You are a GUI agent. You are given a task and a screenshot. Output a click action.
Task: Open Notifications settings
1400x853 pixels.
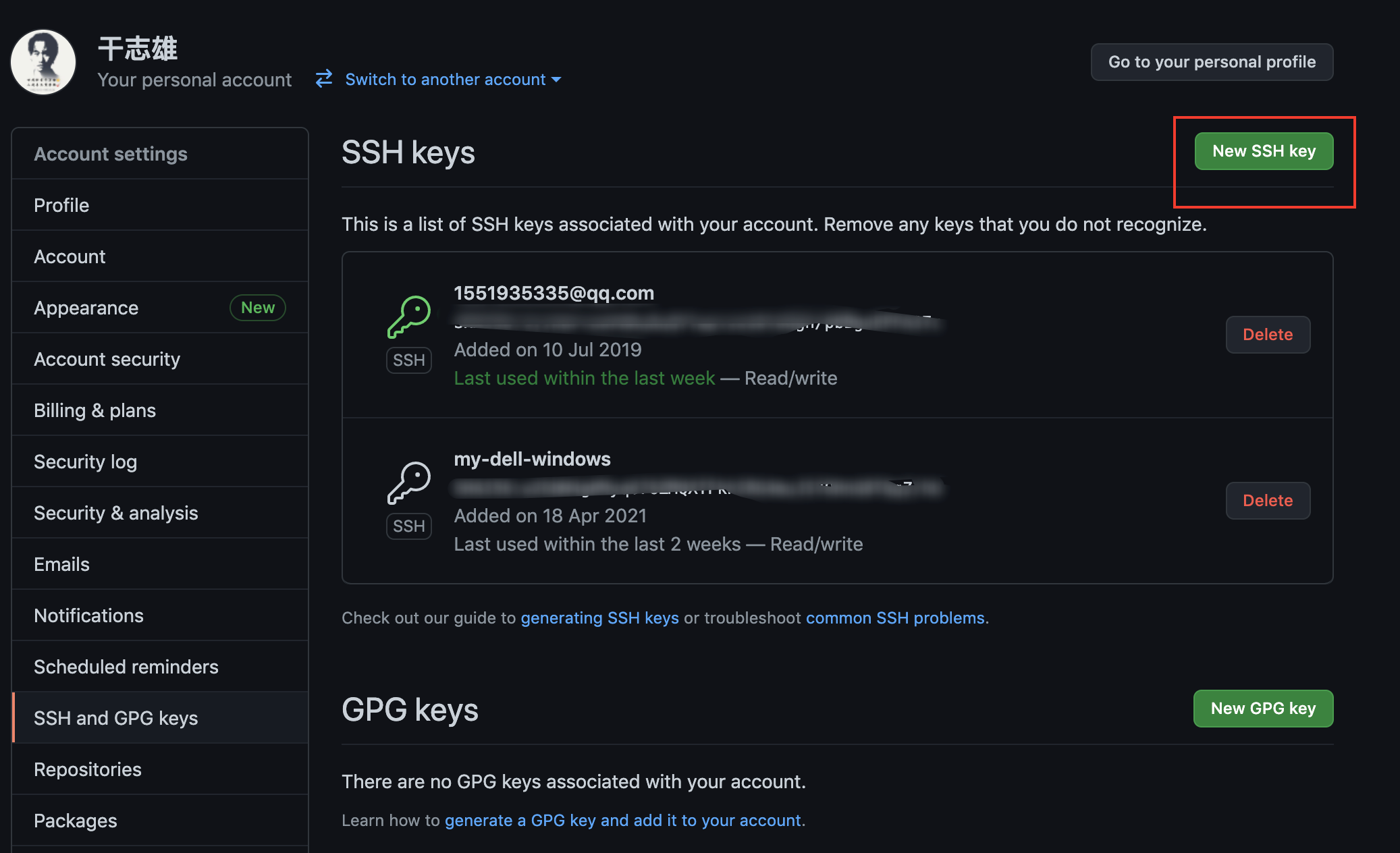[160, 615]
